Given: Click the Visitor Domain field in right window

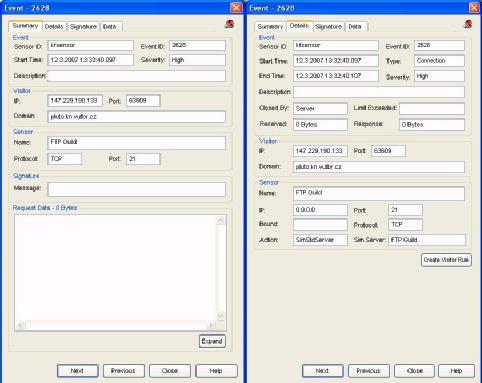Looking at the screenshot, I should pyautogui.click(x=379, y=167).
